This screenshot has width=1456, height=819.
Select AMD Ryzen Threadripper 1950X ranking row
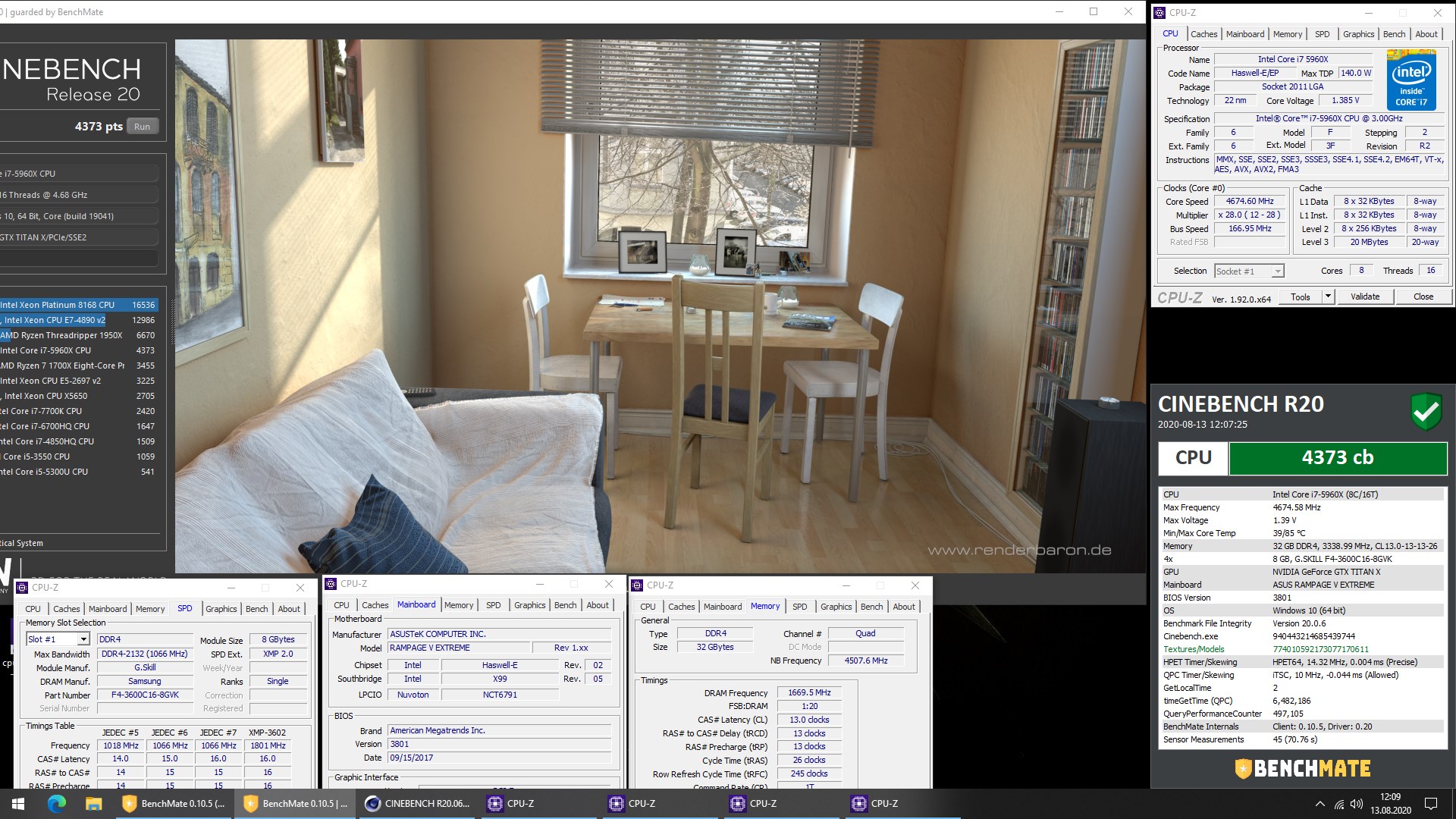[78, 335]
